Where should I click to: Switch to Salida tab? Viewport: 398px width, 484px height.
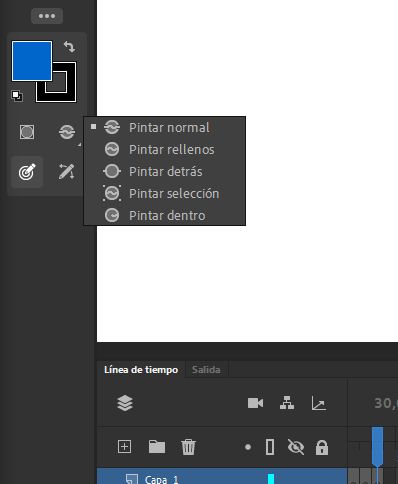[206, 370]
